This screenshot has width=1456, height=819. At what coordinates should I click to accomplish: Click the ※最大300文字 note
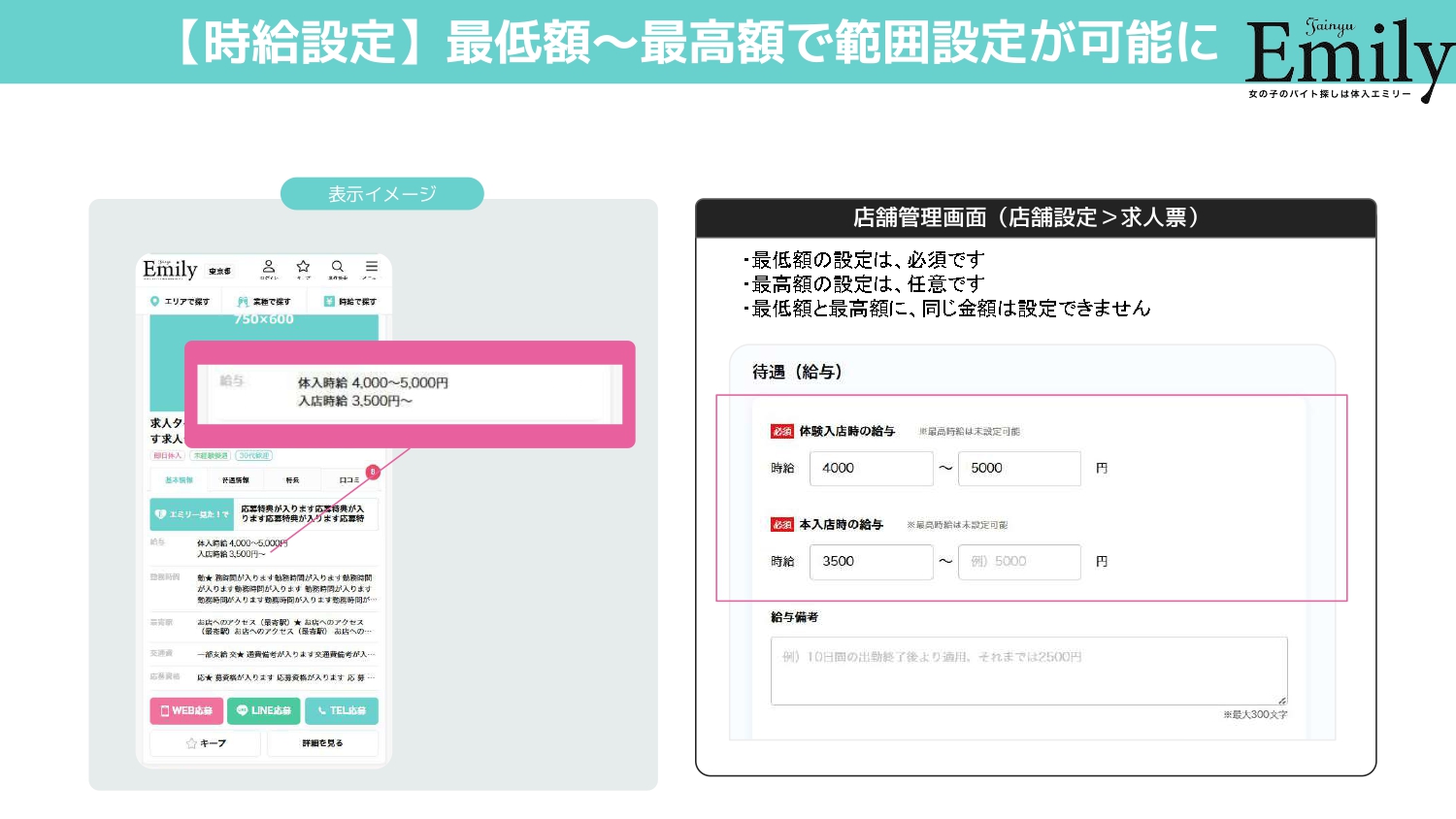(x=1255, y=715)
